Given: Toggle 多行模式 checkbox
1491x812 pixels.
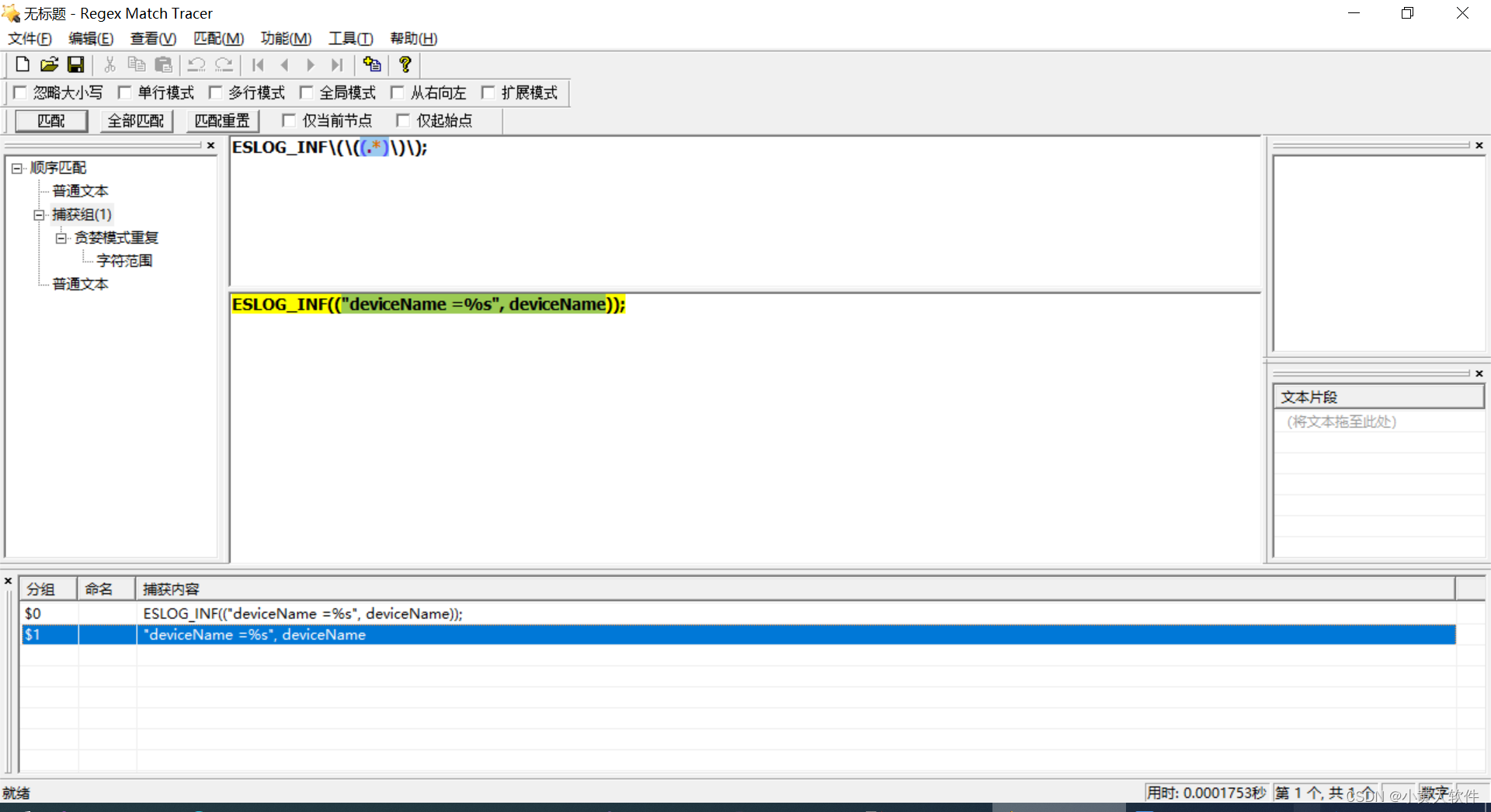Looking at the screenshot, I should 215,92.
